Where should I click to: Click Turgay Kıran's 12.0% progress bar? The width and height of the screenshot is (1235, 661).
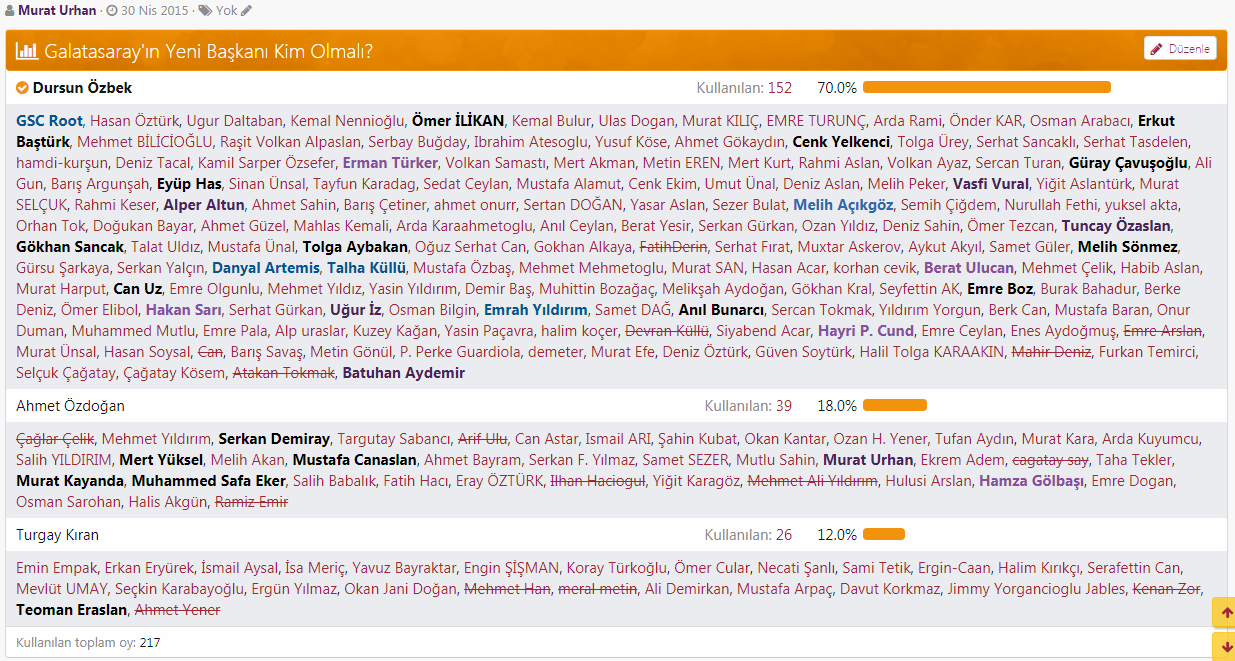point(884,534)
